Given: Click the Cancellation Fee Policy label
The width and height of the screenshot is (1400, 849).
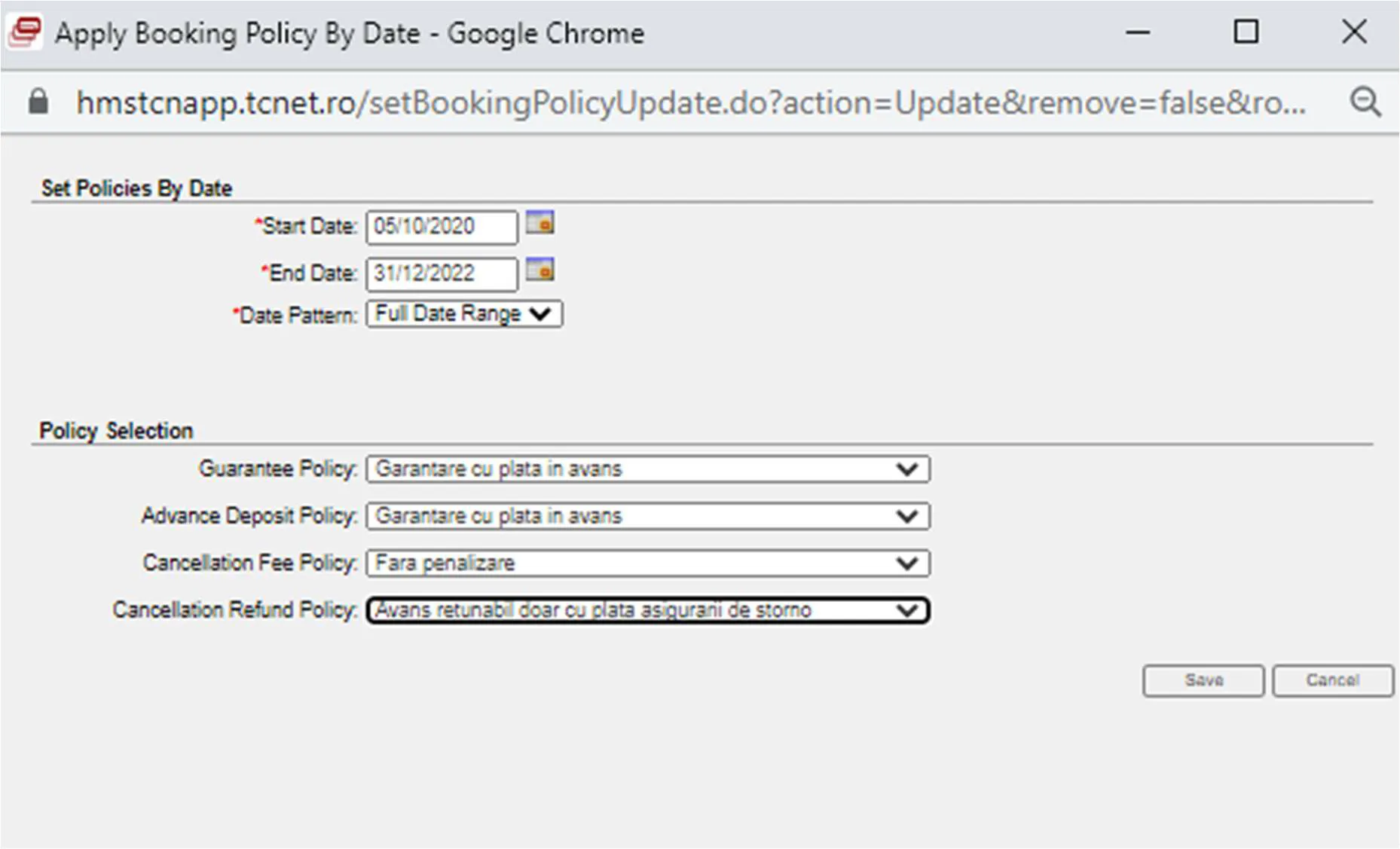Looking at the screenshot, I should (250, 563).
